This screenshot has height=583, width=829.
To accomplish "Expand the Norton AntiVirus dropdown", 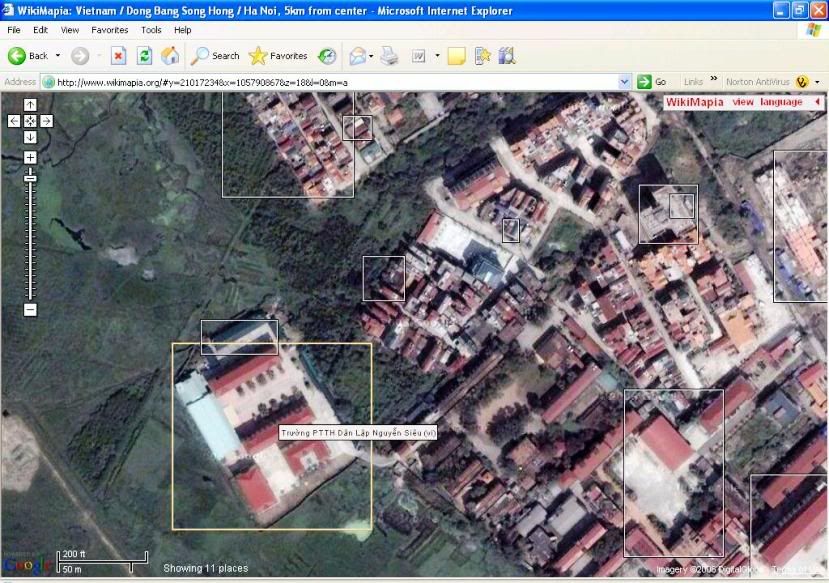I will tap(816, 82).
